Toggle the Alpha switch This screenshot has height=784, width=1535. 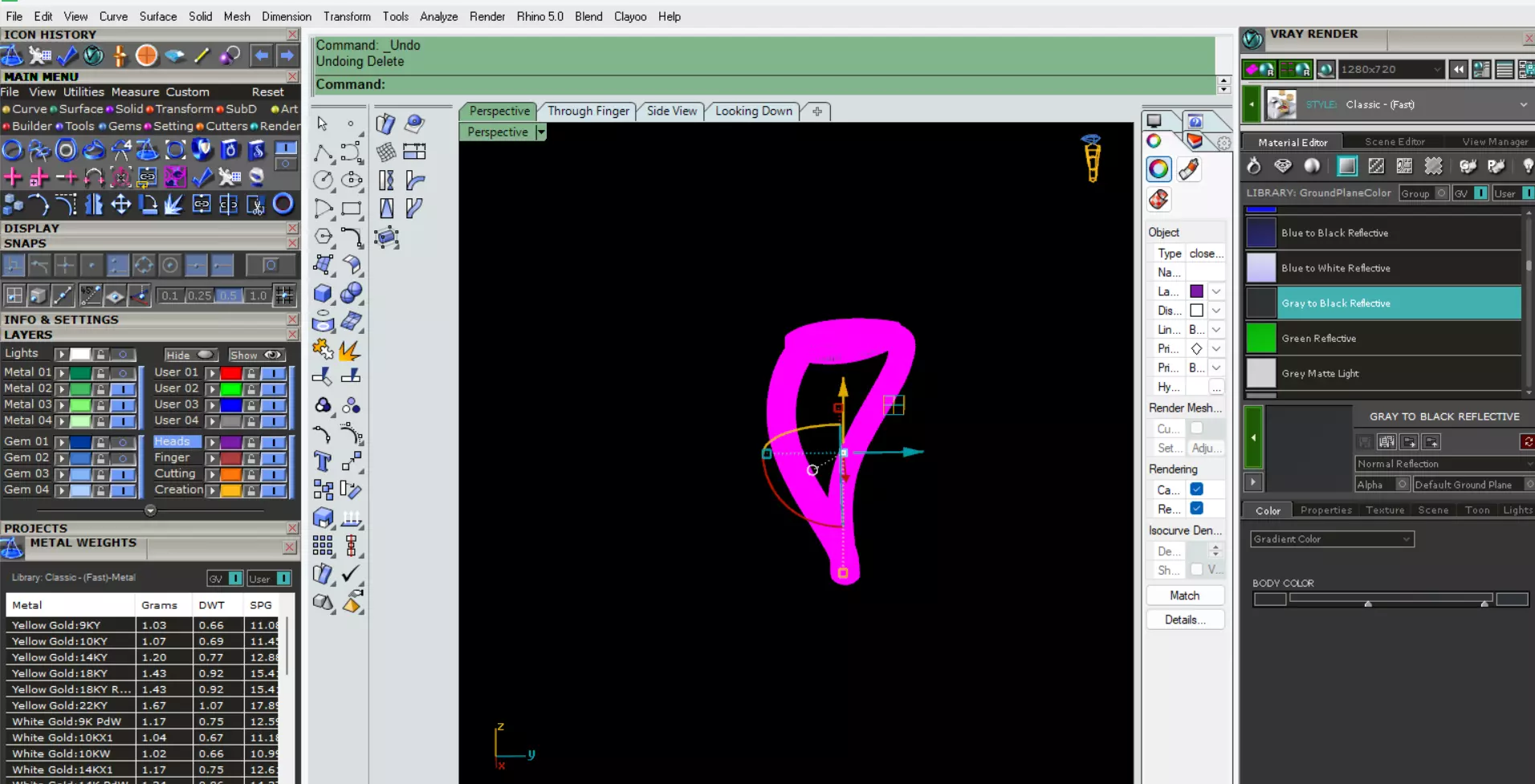click(1403, 485)
